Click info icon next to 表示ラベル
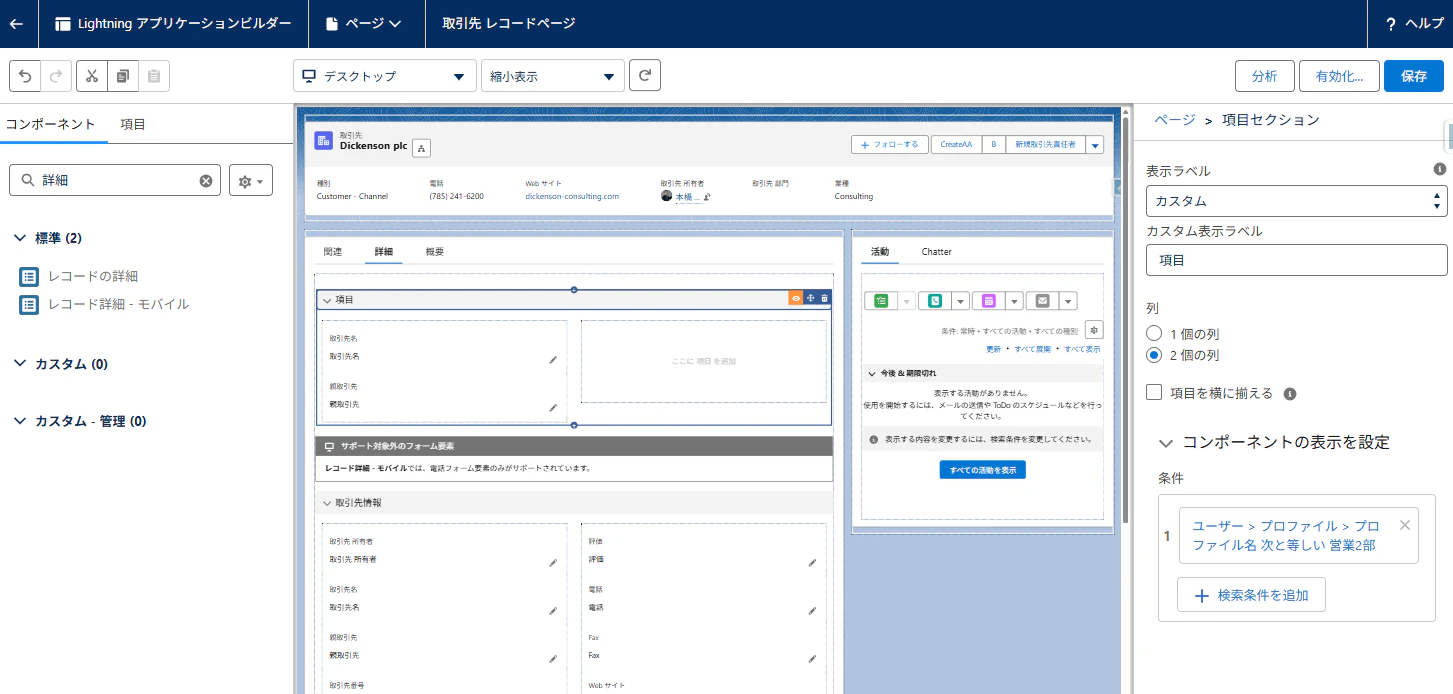Screen dimensions: 1453x694 click(x=1440, y=169)
